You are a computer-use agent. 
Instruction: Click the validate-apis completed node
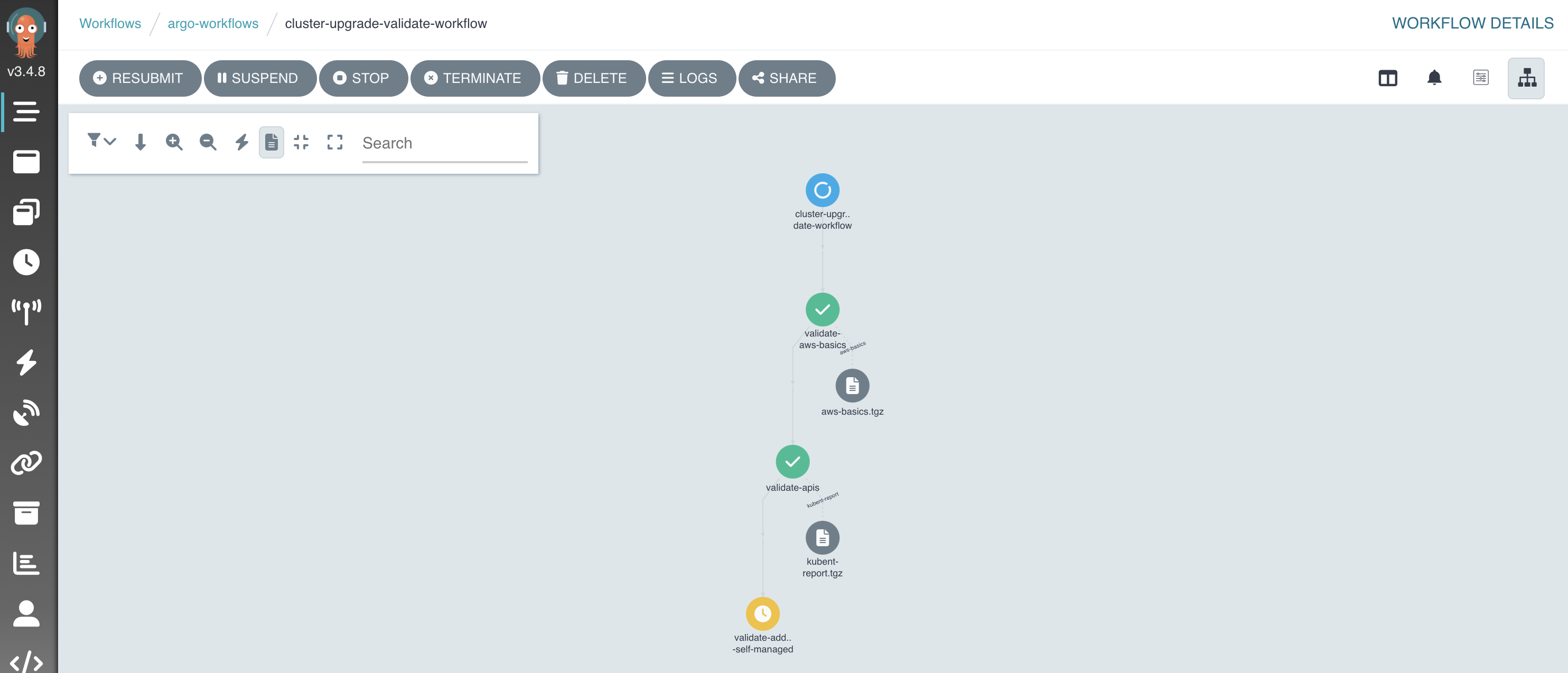(x=794, y=461)
